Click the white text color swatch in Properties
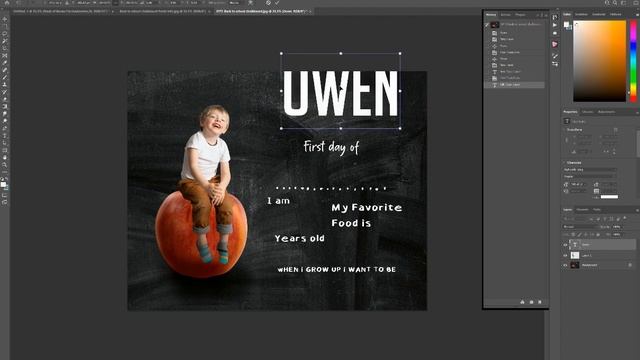 coord(609,197)
